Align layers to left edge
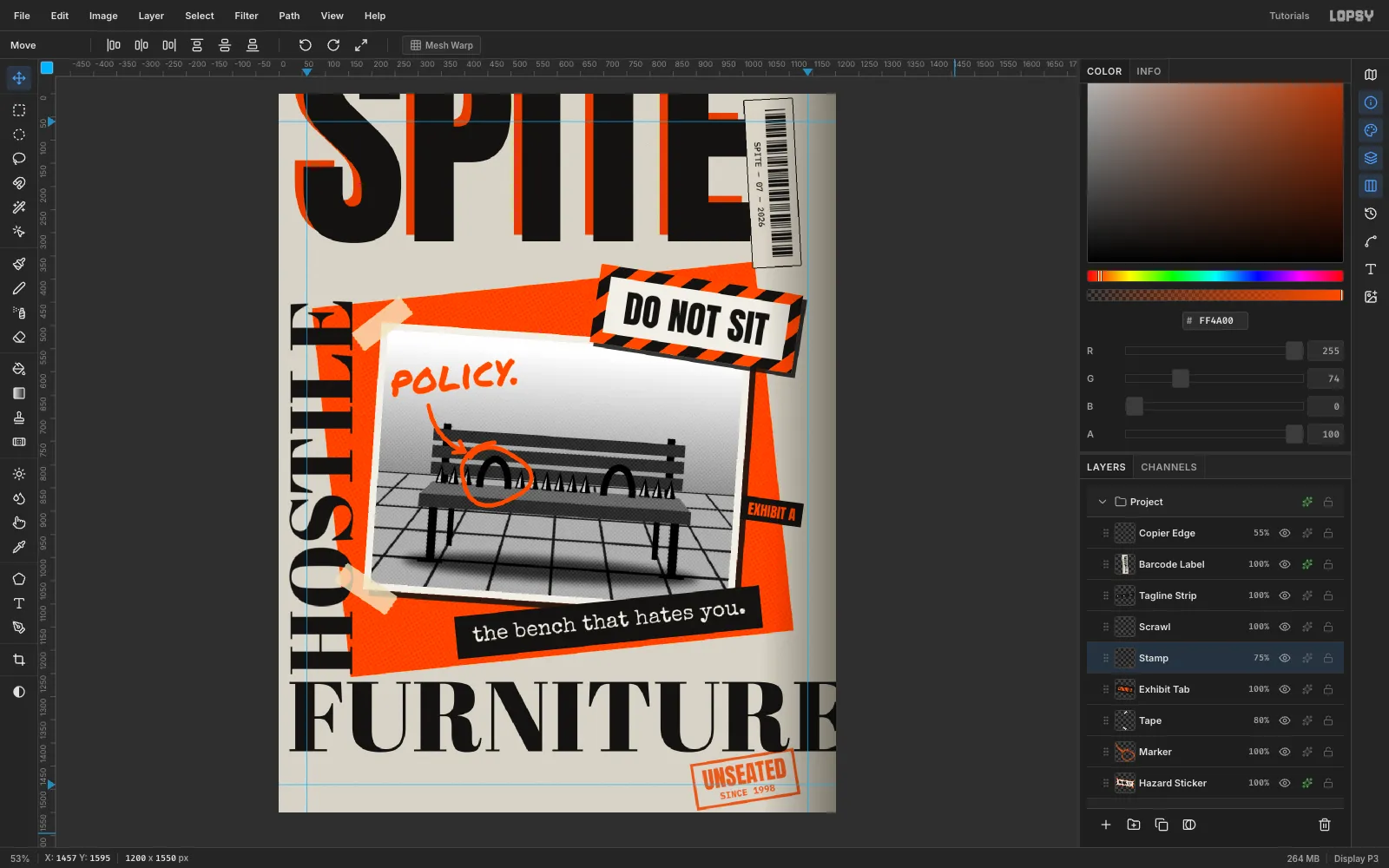Viewport: 1389px width, 868px height. [x=114, y=45]
